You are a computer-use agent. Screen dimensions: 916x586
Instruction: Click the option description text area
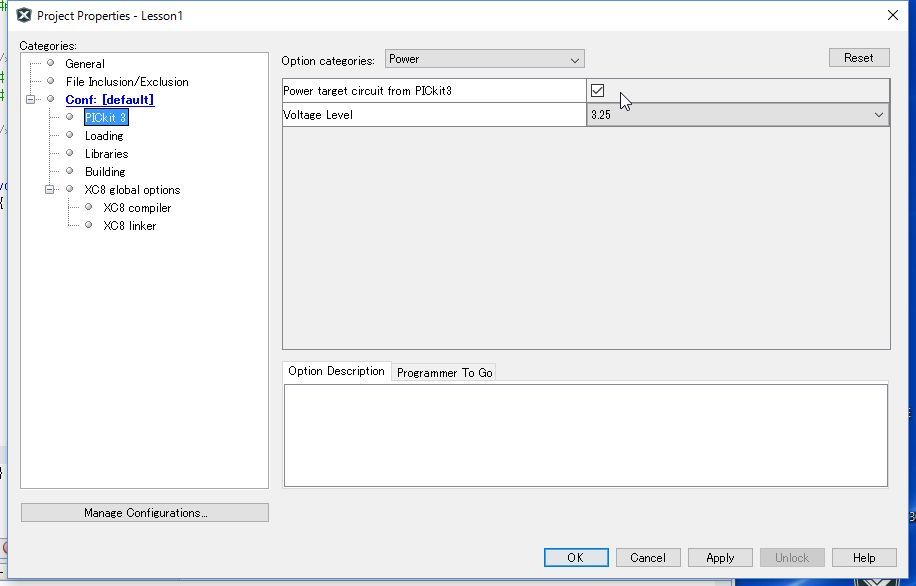pos(585,435)
